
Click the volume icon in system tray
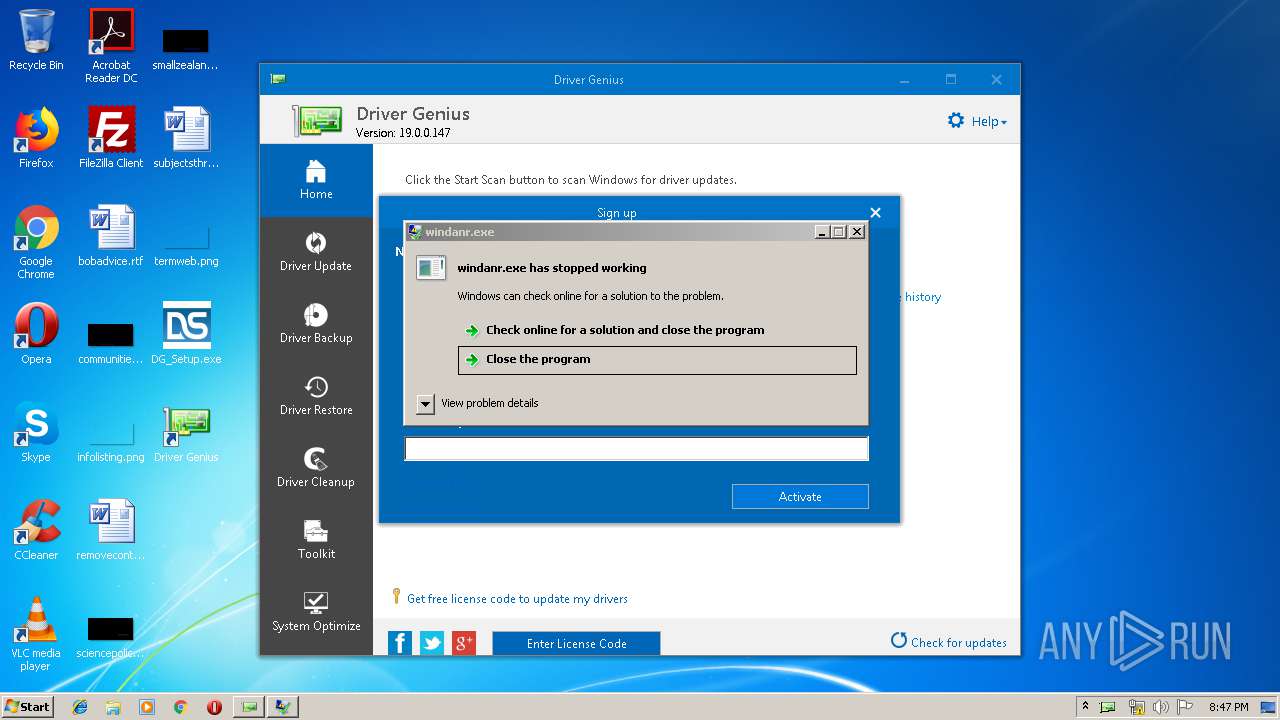[x=1160, y=707]
